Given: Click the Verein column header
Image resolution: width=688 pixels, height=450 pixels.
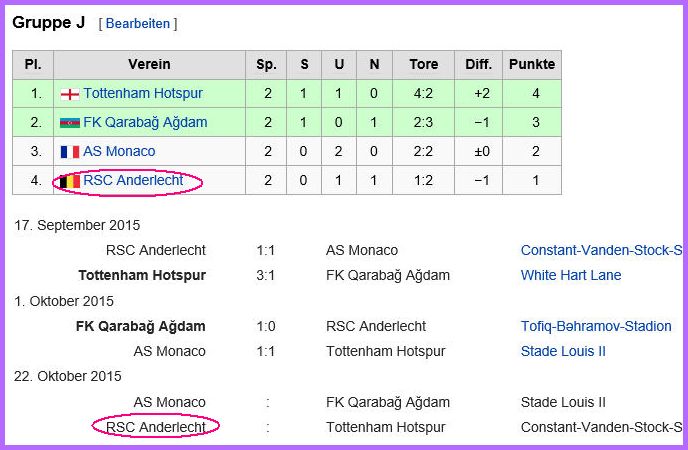Looking at the screenshot, I should pos(149,64).
